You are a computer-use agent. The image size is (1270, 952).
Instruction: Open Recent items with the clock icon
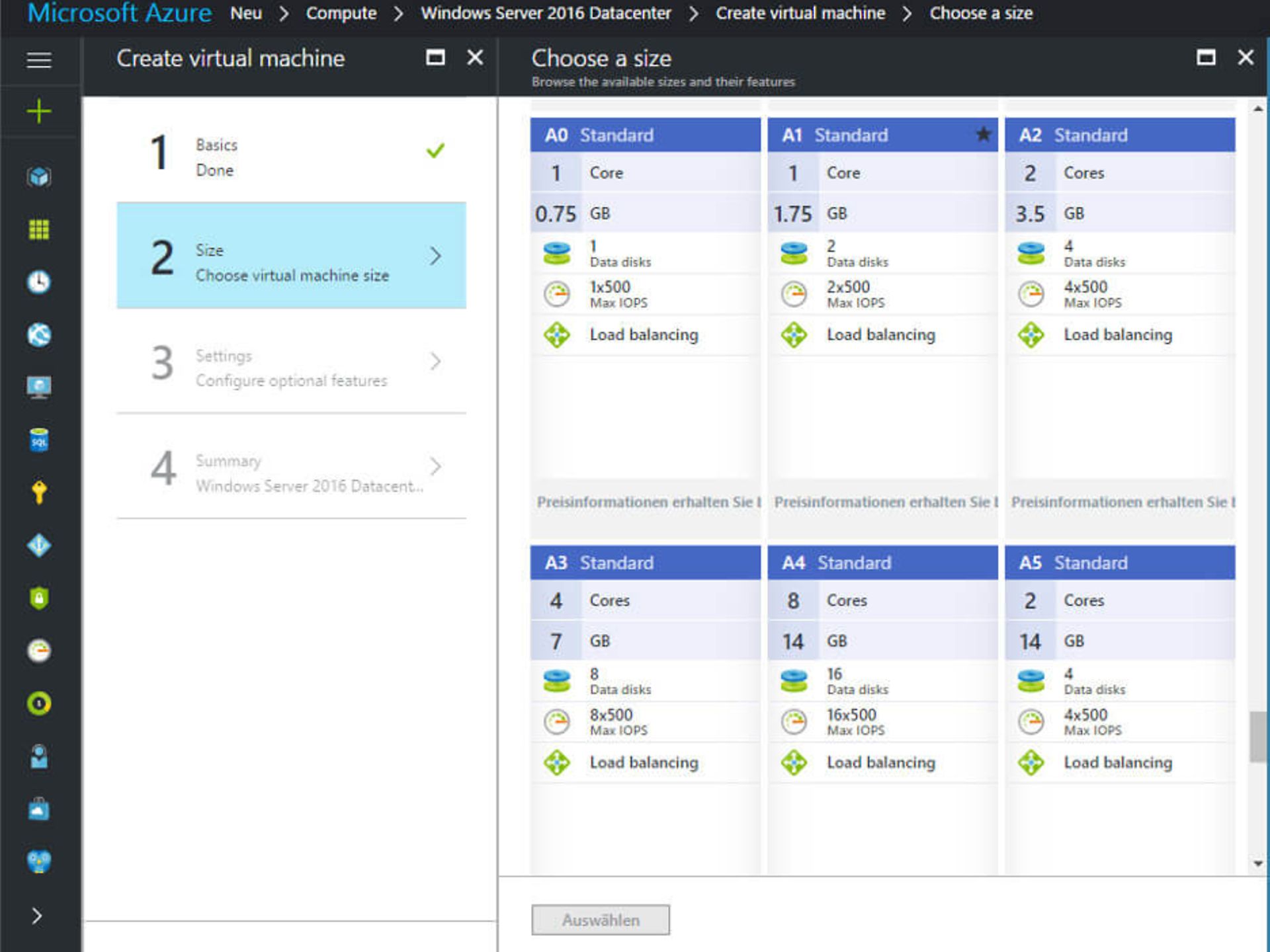click(39, 282)
